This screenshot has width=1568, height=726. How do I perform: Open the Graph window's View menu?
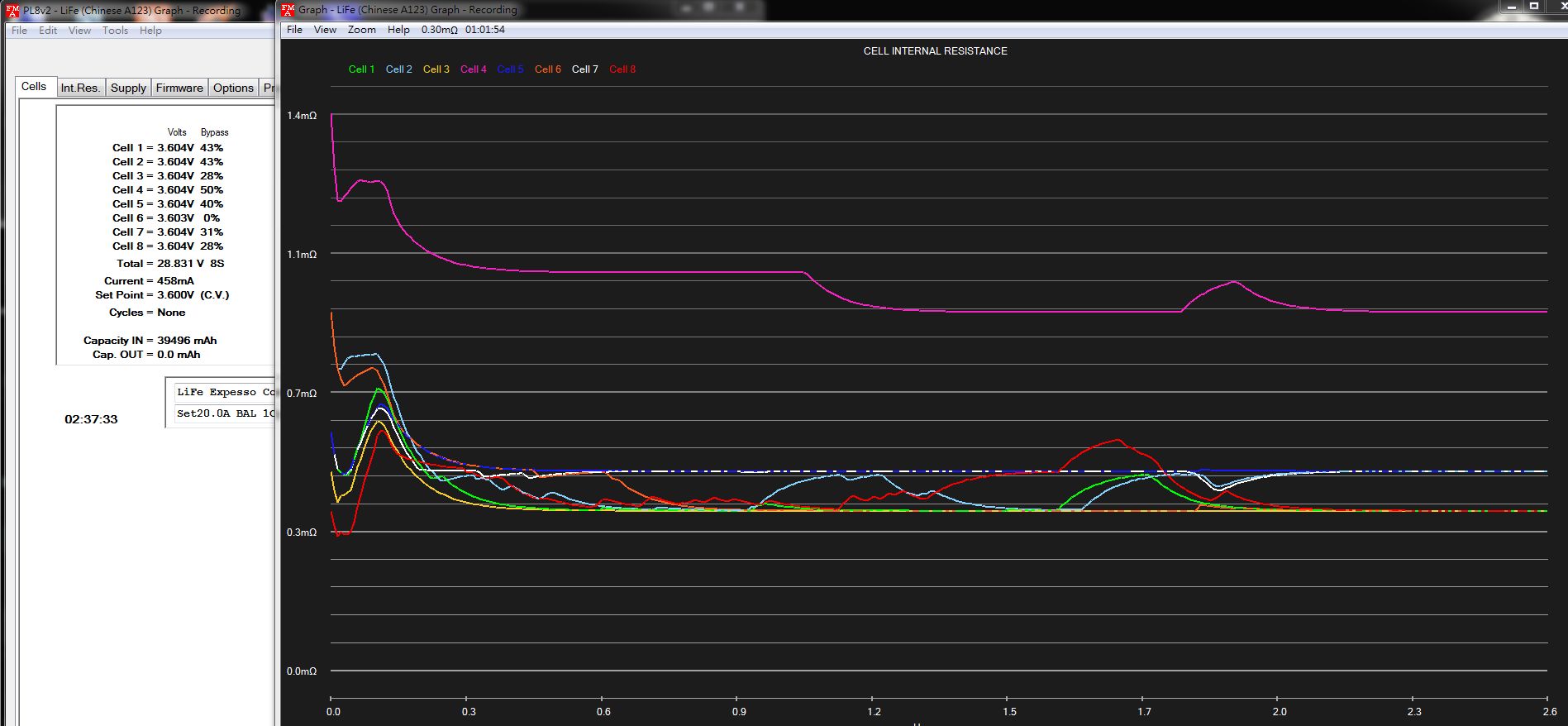pyautogui.click(x=325, y=30)
